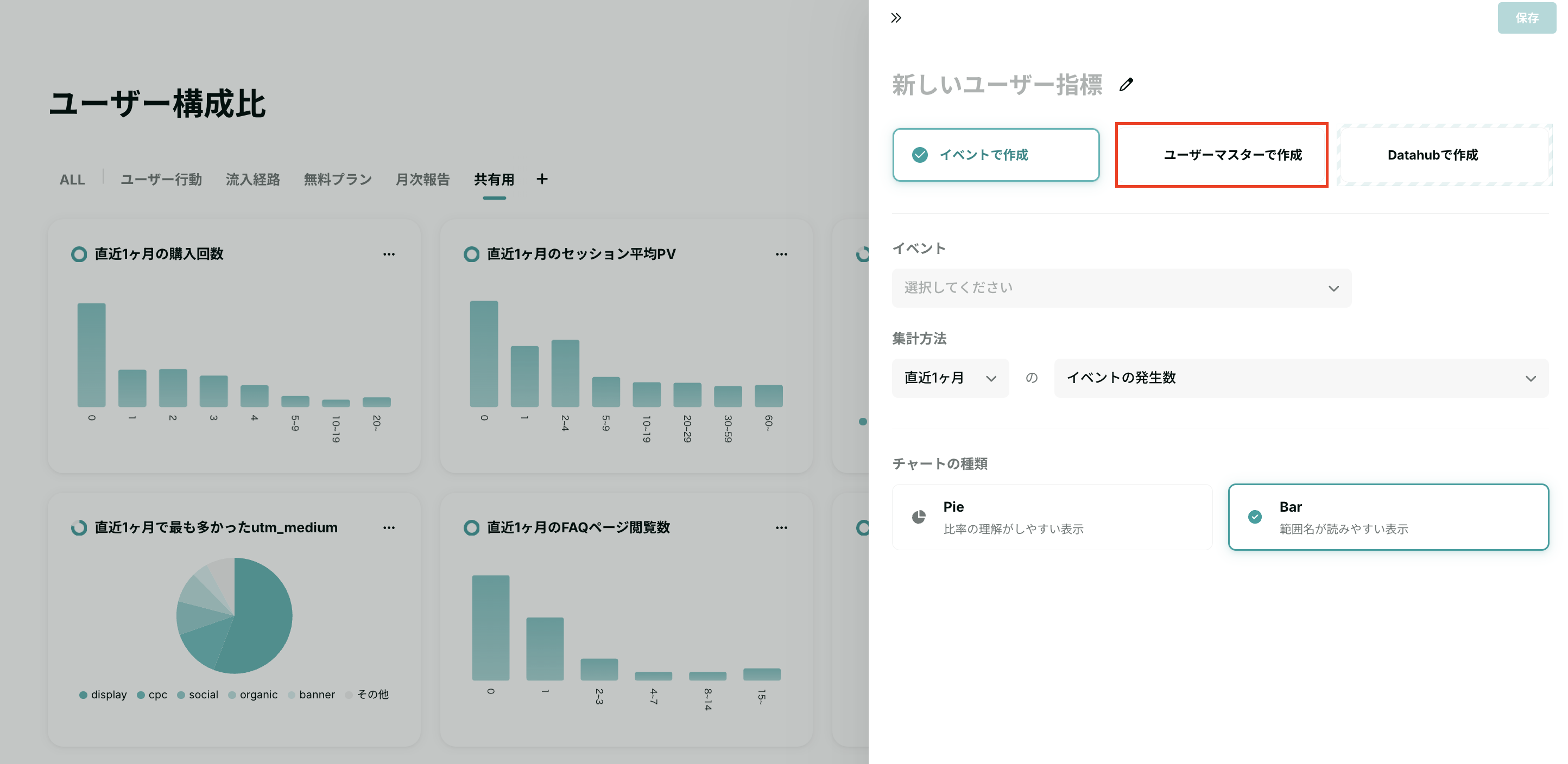
Task: Click the 新しいユーザー指標 title text
Action: pyautogui.click(x=997, y=85)
